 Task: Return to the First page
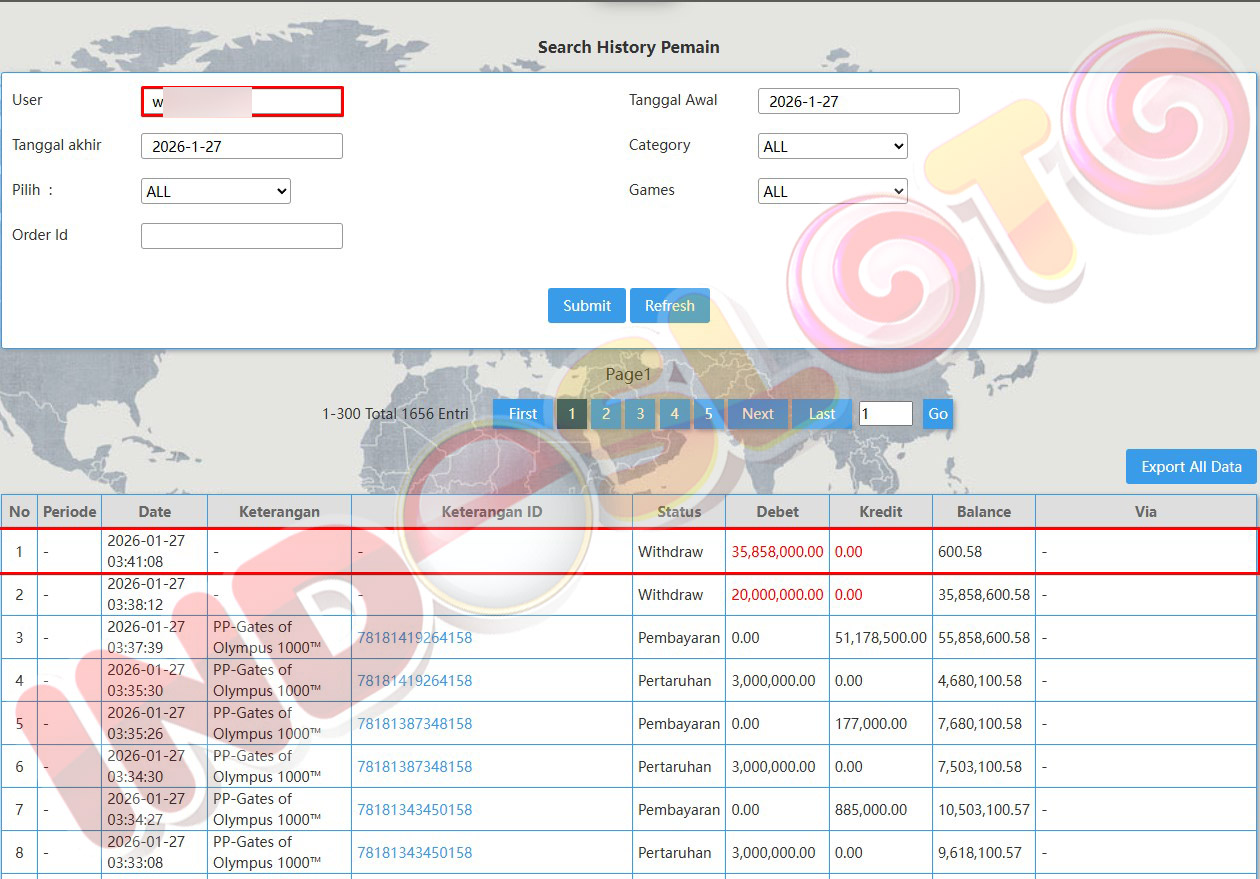[522, 414]
